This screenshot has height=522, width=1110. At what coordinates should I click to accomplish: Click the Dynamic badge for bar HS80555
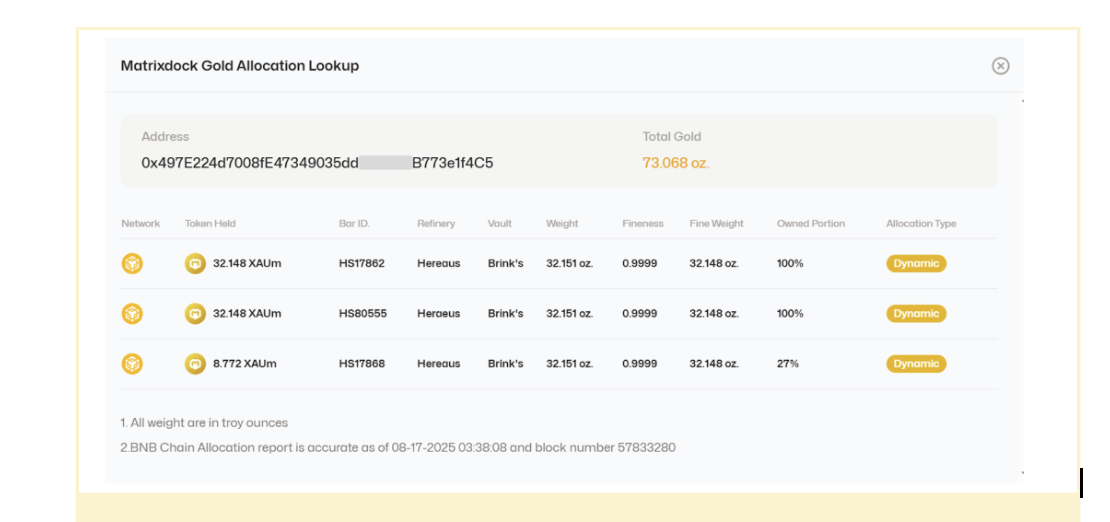point(915,314)
